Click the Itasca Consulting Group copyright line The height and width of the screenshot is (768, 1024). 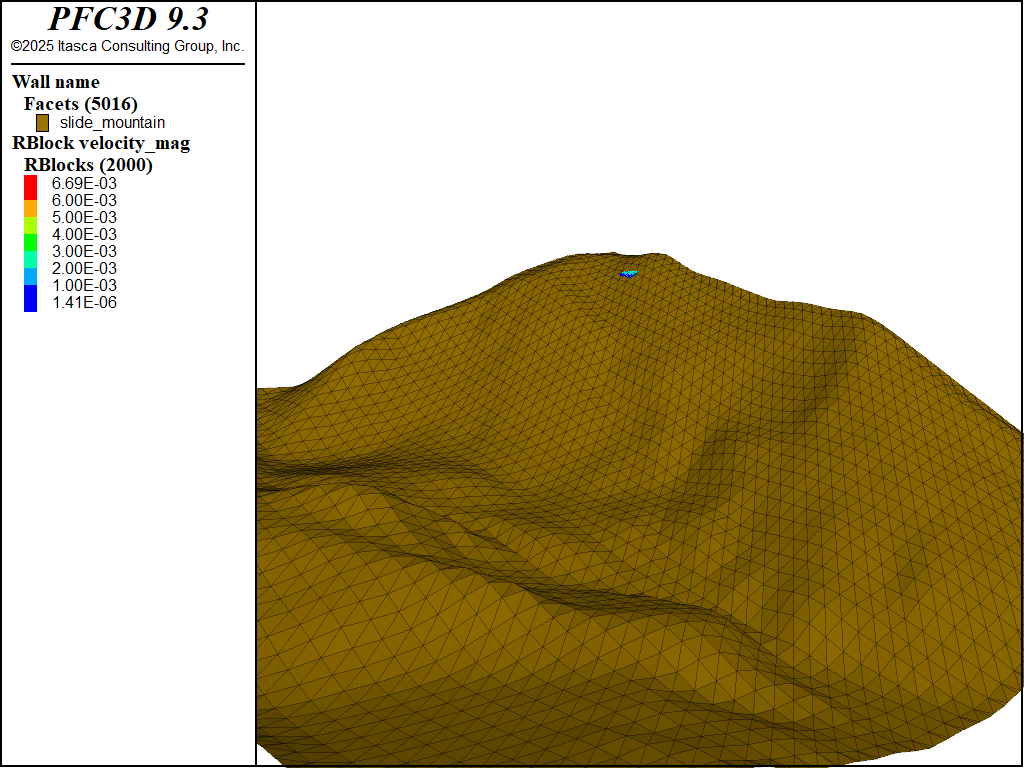tap(127, 46)
